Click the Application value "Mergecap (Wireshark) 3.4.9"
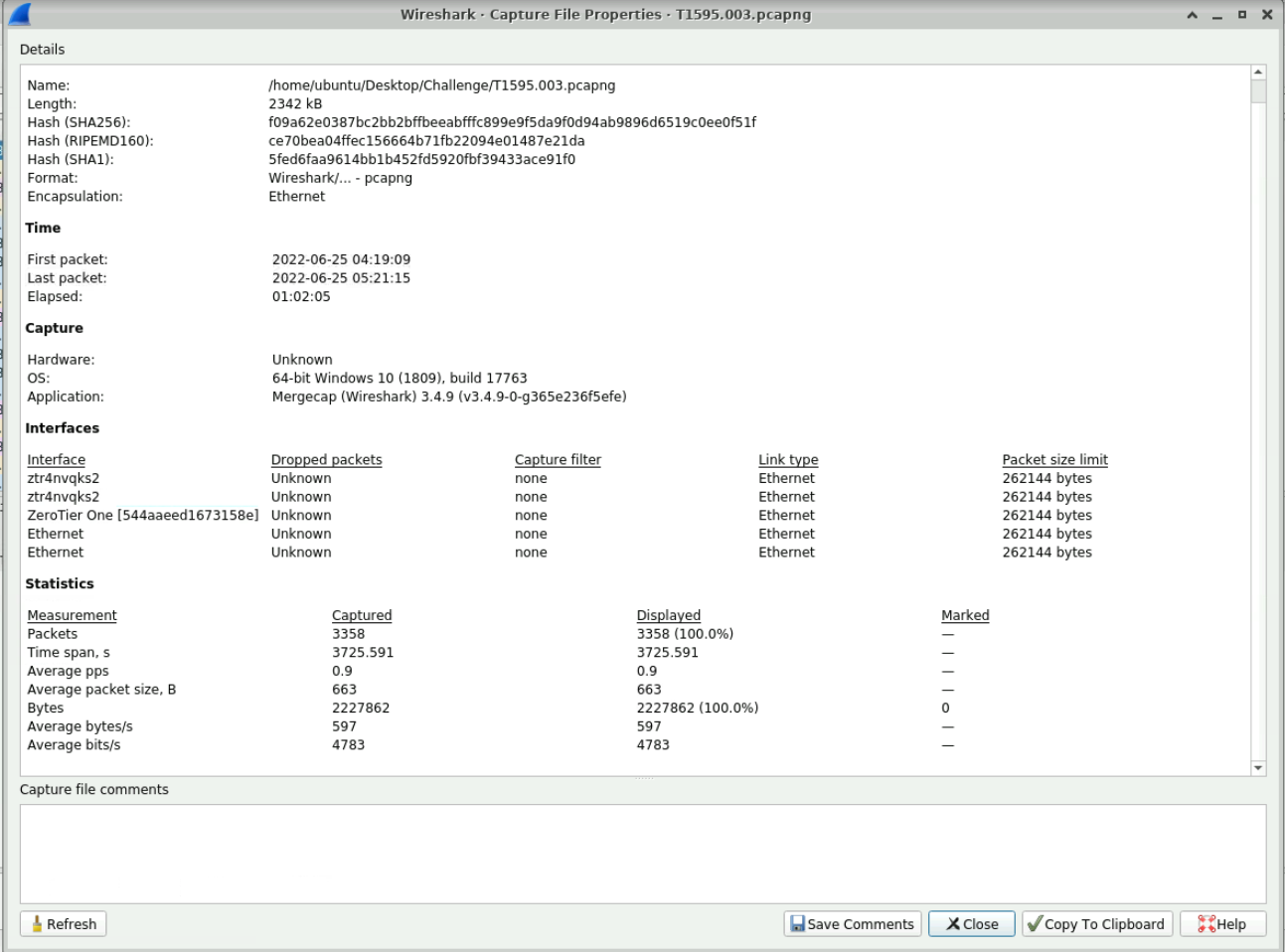This screenshot has width=1285, height=952. coord(449,397)
